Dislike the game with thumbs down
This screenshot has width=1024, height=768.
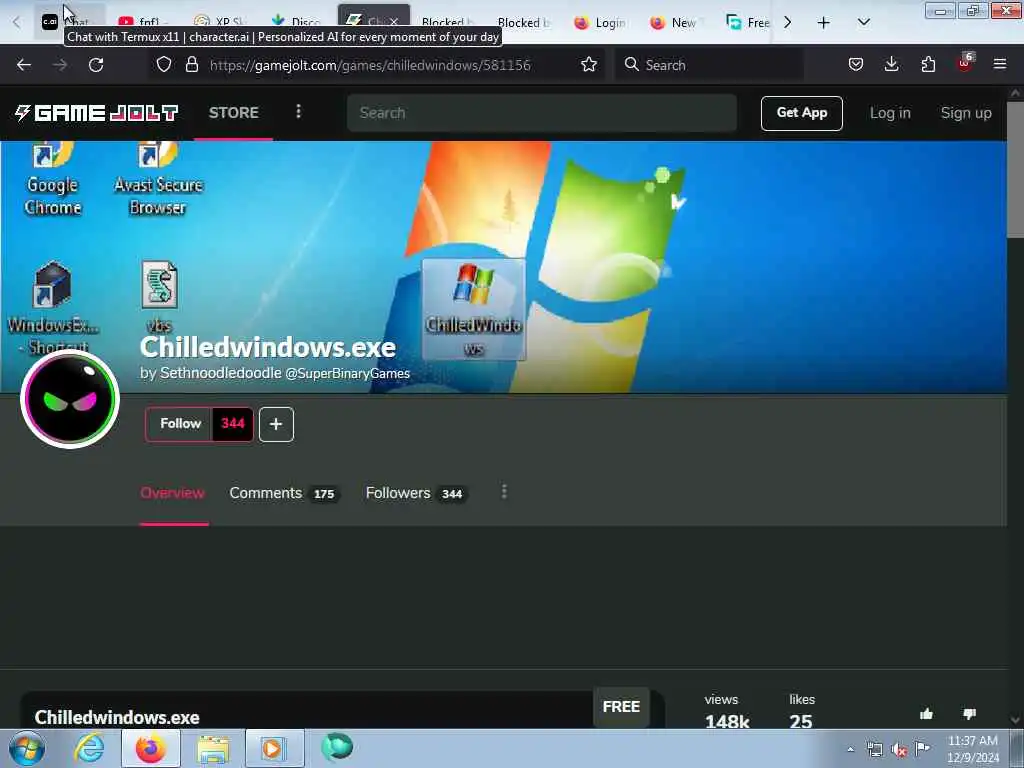coord(969,714)
